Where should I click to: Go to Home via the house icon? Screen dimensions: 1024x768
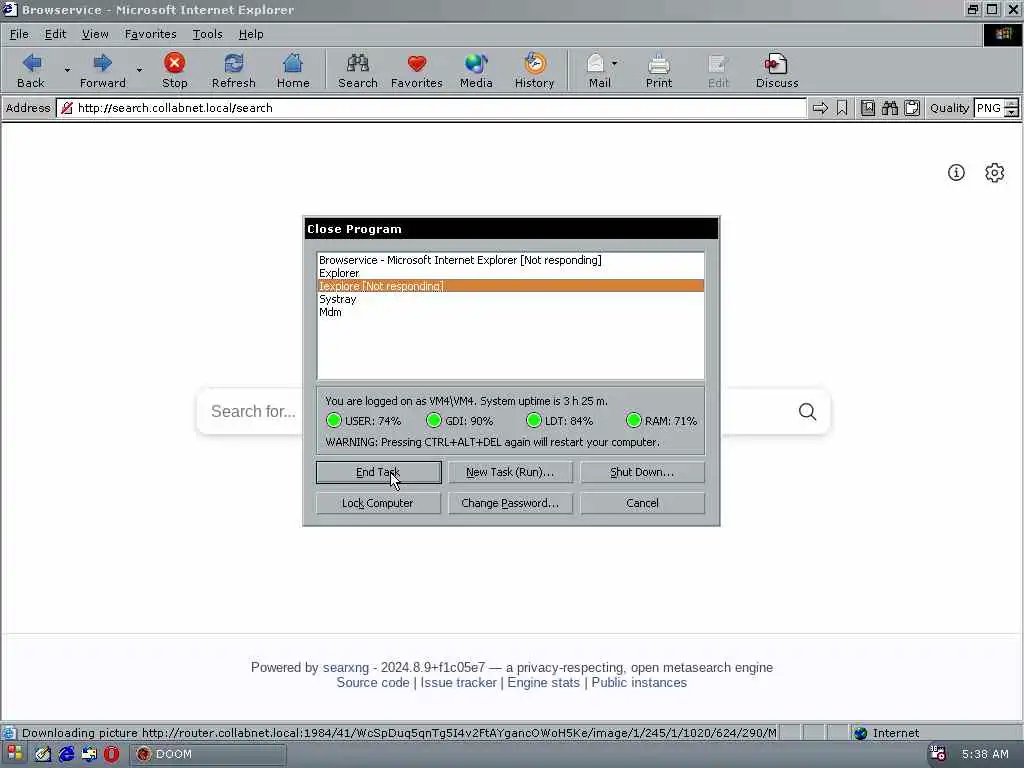[x=293, y=63]
